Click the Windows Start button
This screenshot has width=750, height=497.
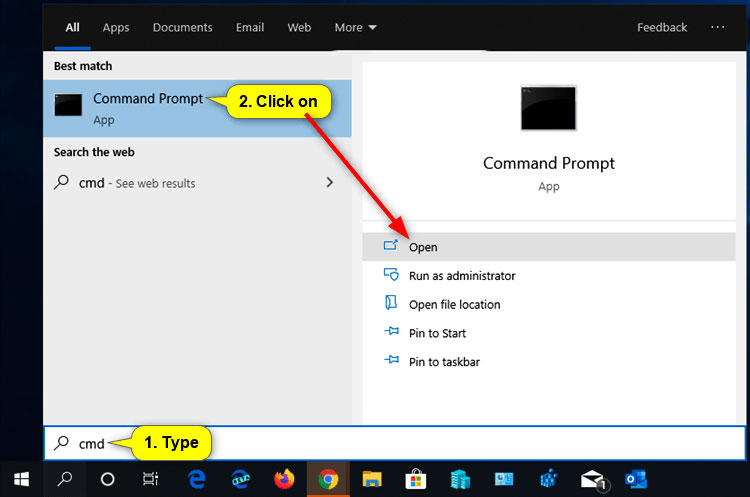[x=21, y=478]
